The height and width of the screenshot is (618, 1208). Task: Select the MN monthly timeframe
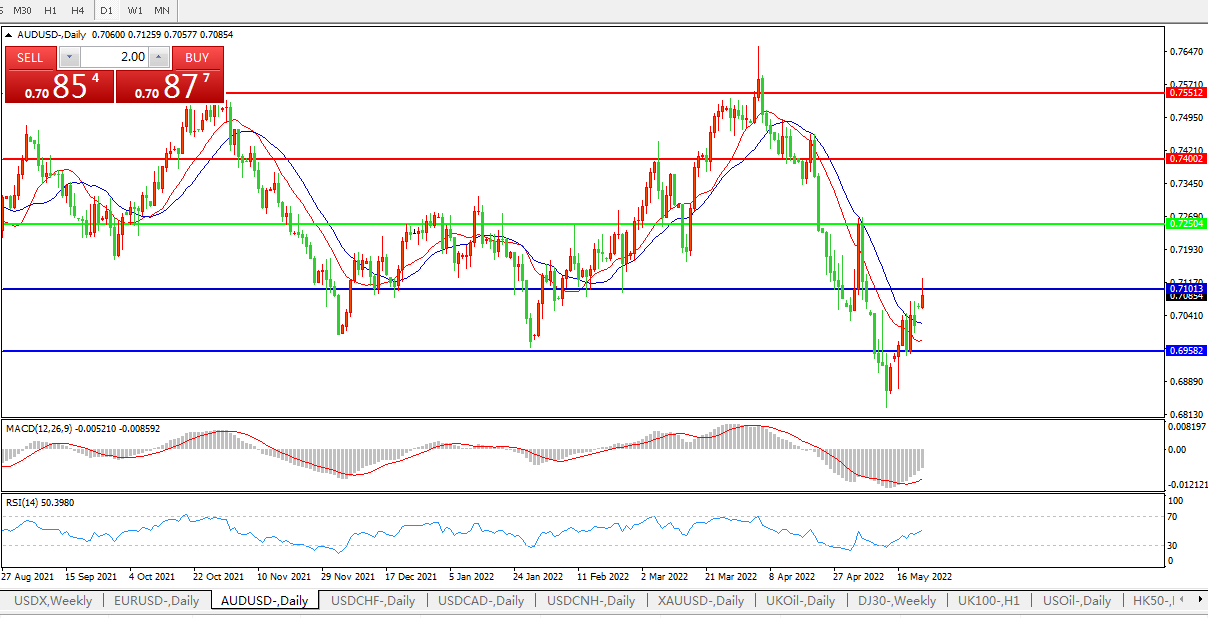pyautogui.click(x=161, y=10)
